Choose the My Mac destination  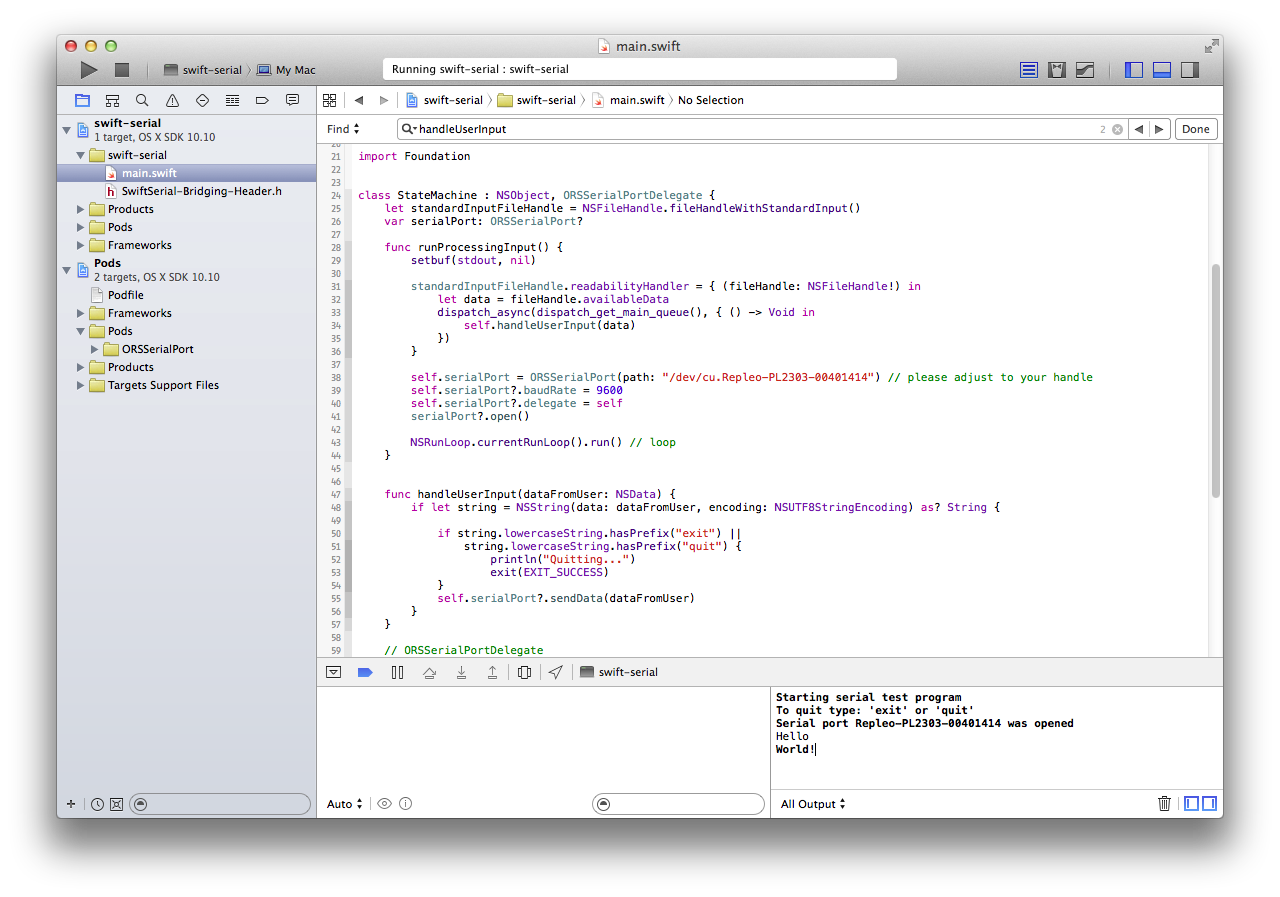click(286, 70)
